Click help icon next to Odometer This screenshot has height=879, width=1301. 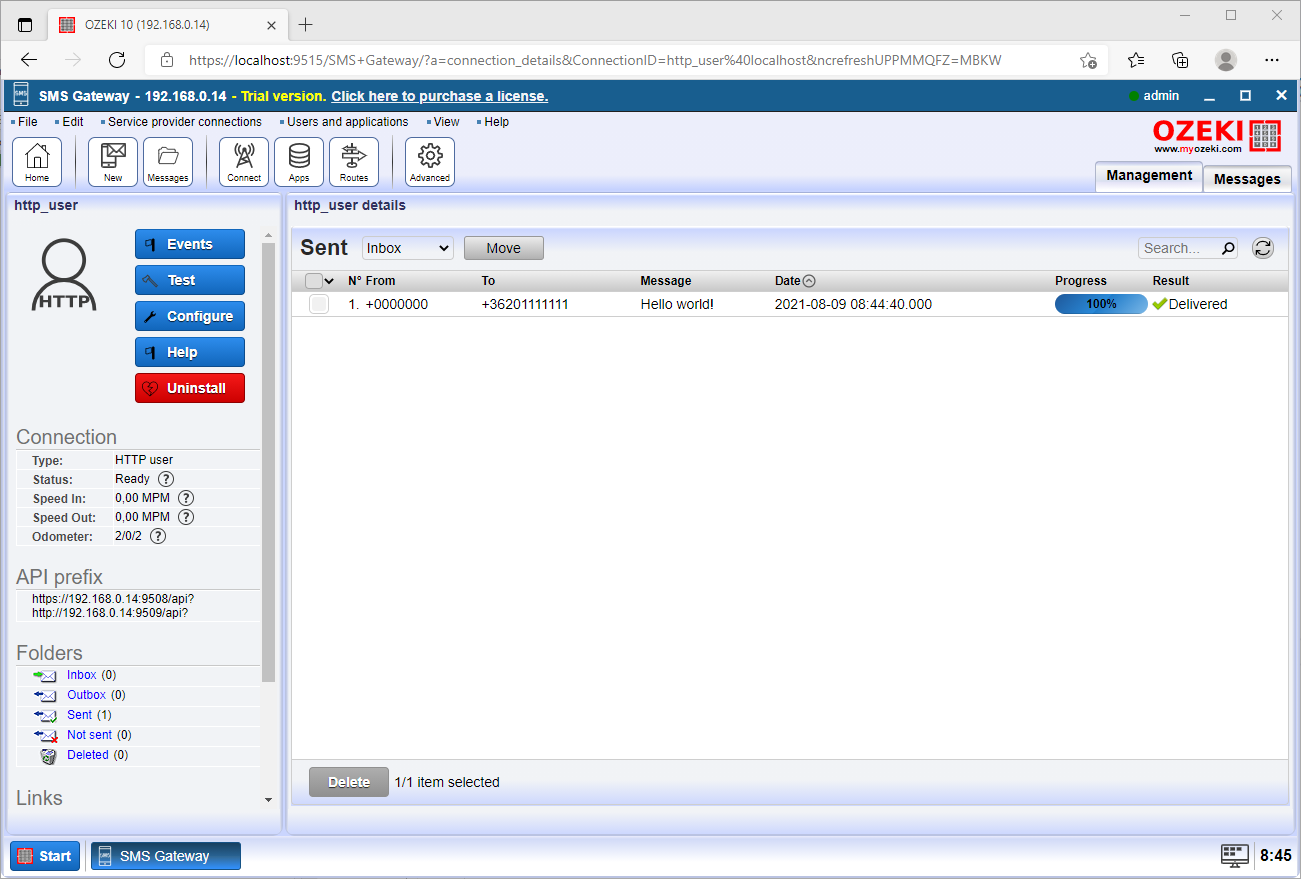pyautogui.click(x=157, y=536)
